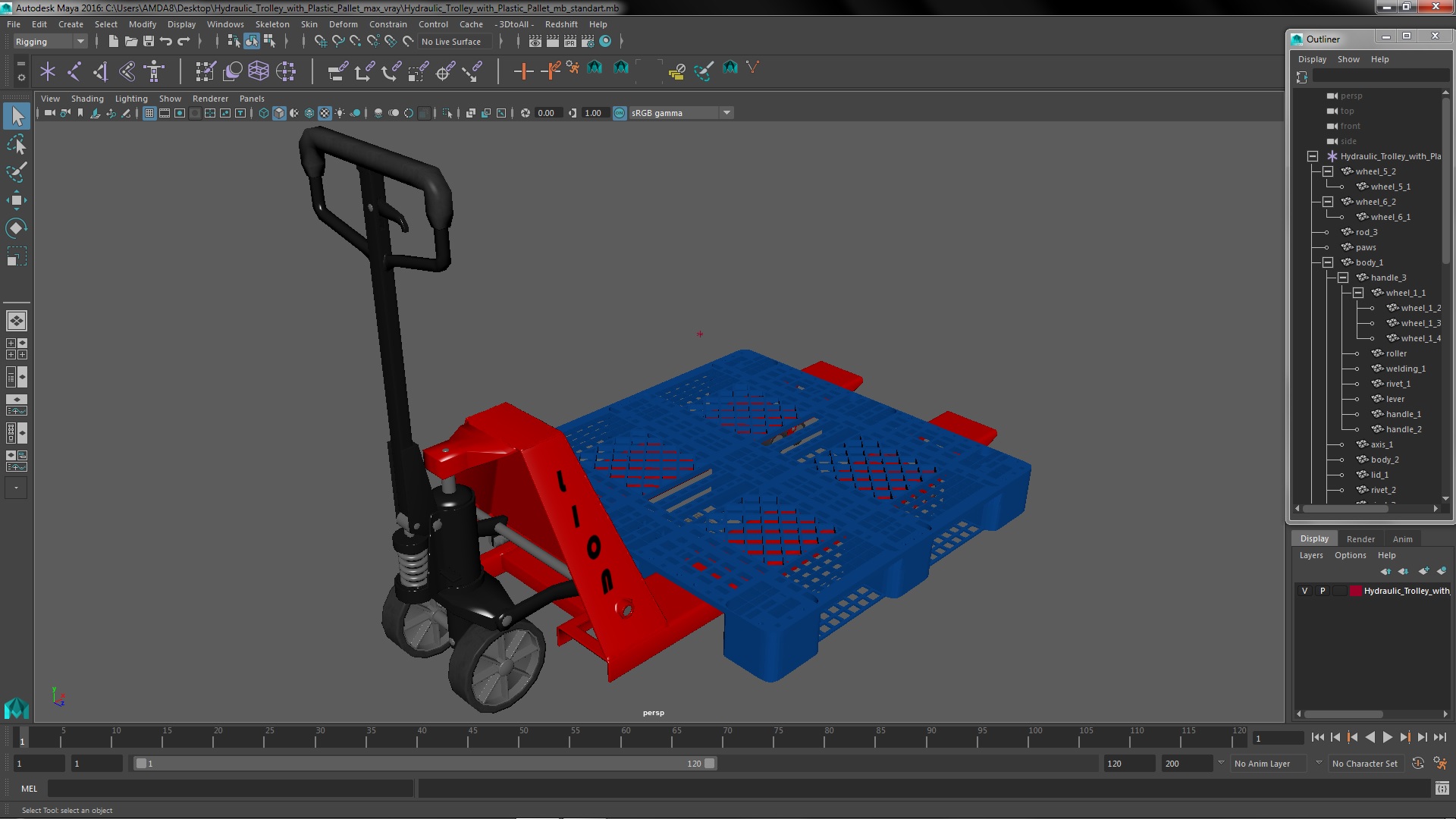
Task: Switch to the Anim layer tab
Action: [1402, 539]
